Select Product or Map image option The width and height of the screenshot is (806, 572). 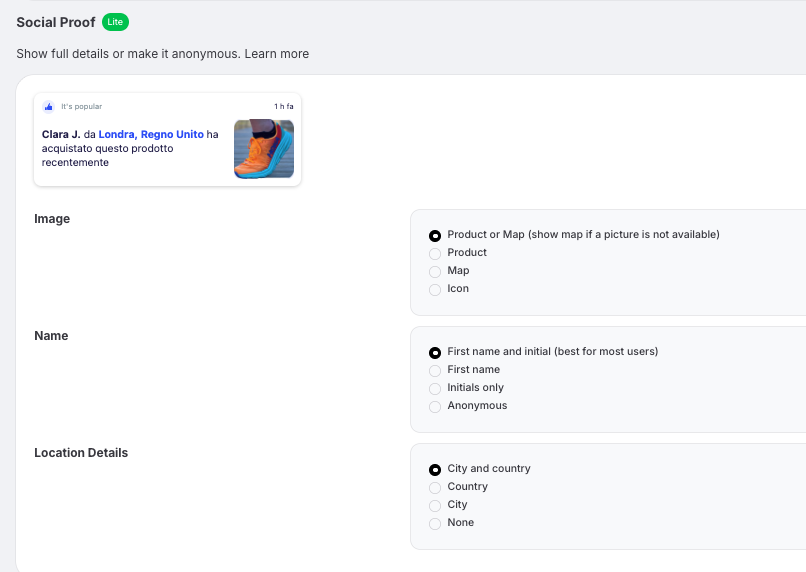coord(435,236)
